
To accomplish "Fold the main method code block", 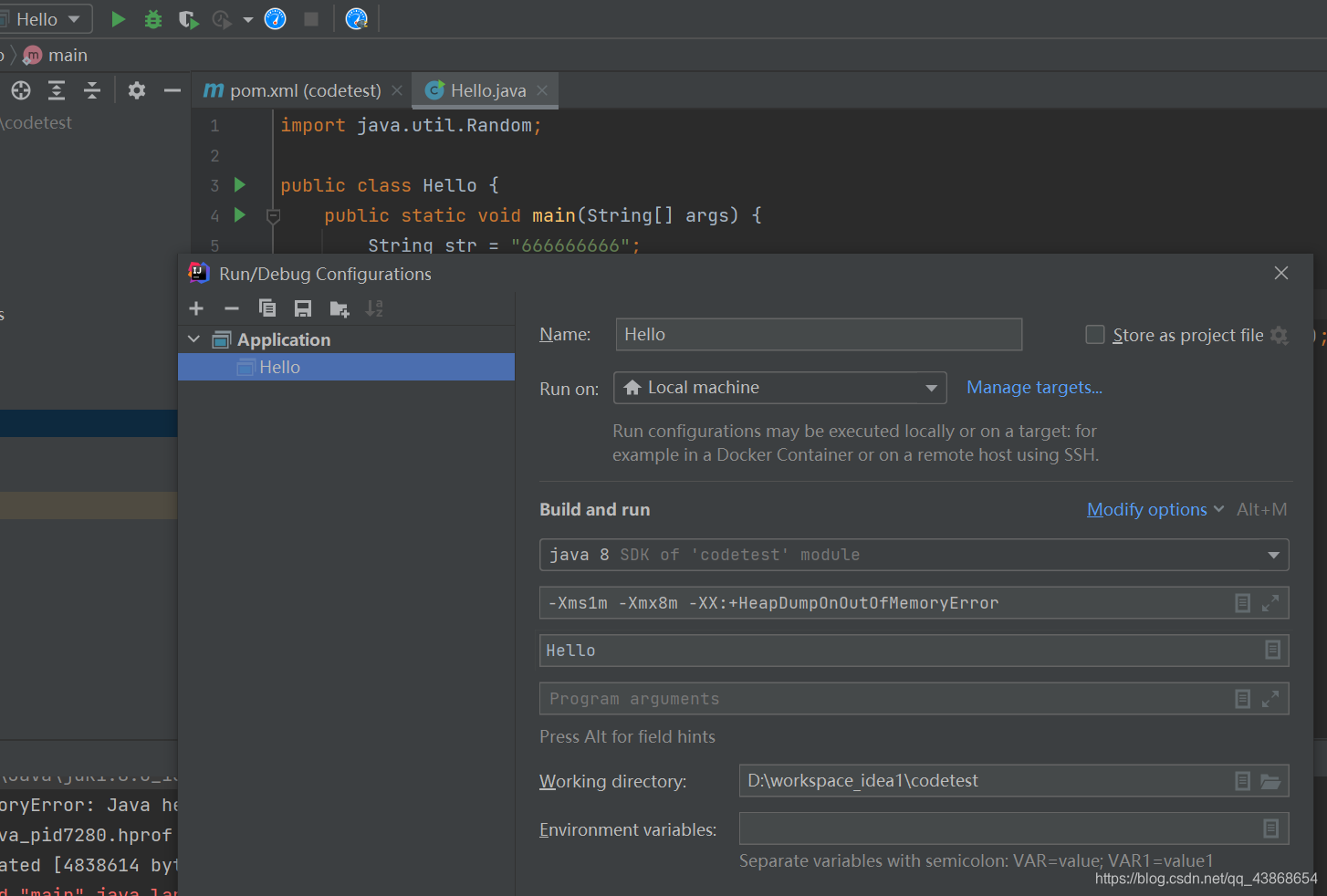I will tap(273, 216).
